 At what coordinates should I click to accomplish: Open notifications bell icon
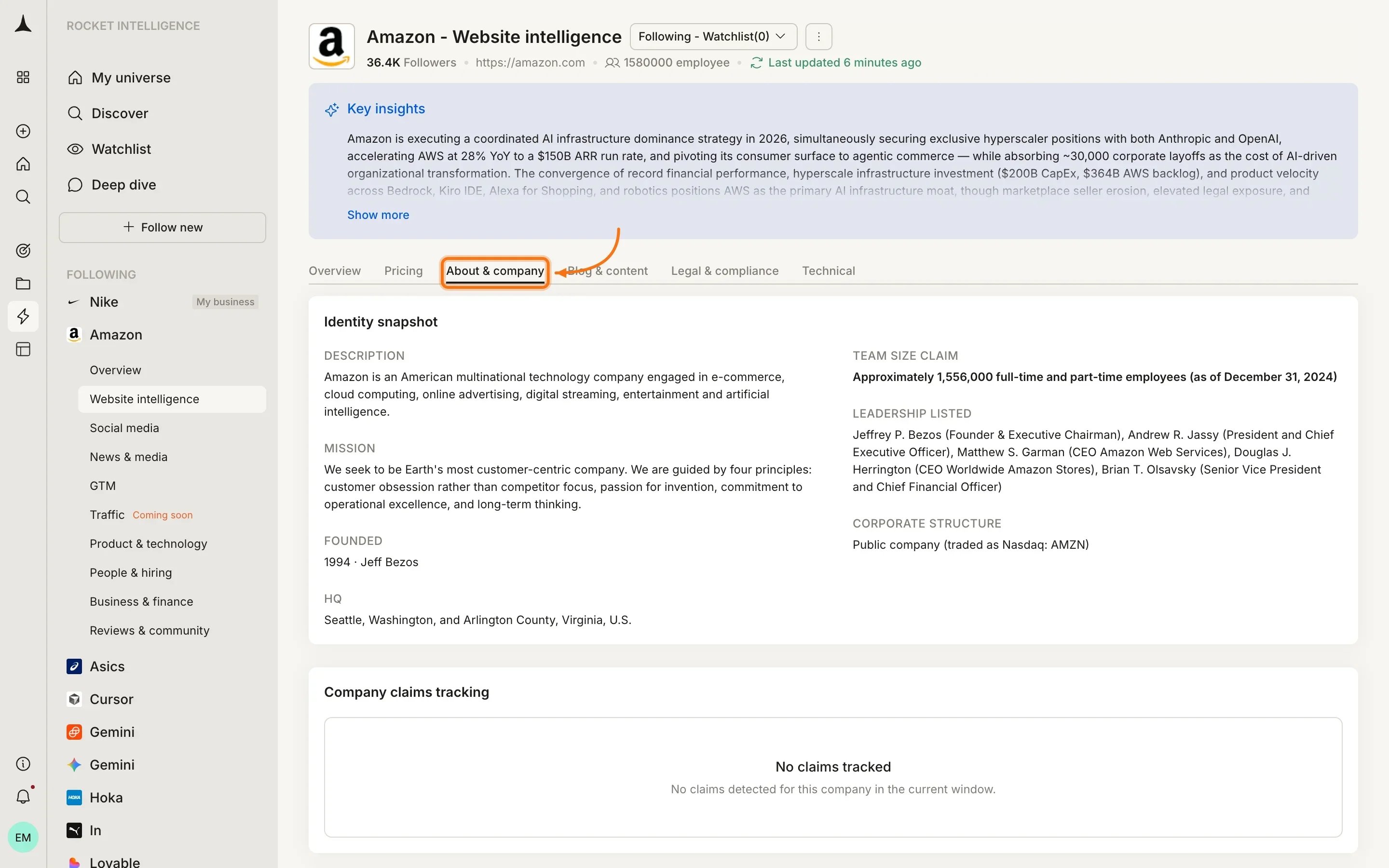[23, 796]
